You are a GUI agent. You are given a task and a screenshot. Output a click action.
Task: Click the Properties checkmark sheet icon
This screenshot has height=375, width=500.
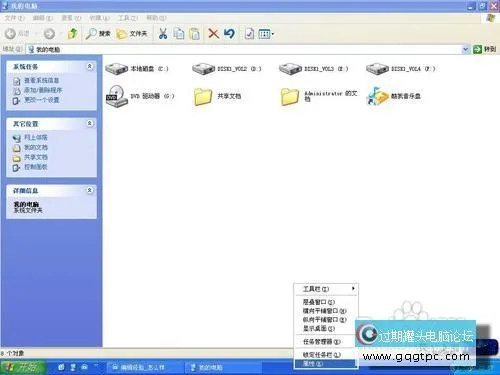tap(249, 34)
